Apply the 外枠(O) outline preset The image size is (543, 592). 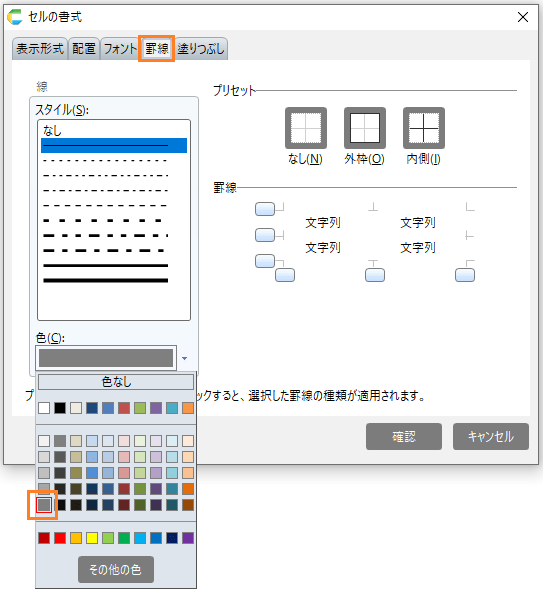click(x=365, y=128)
